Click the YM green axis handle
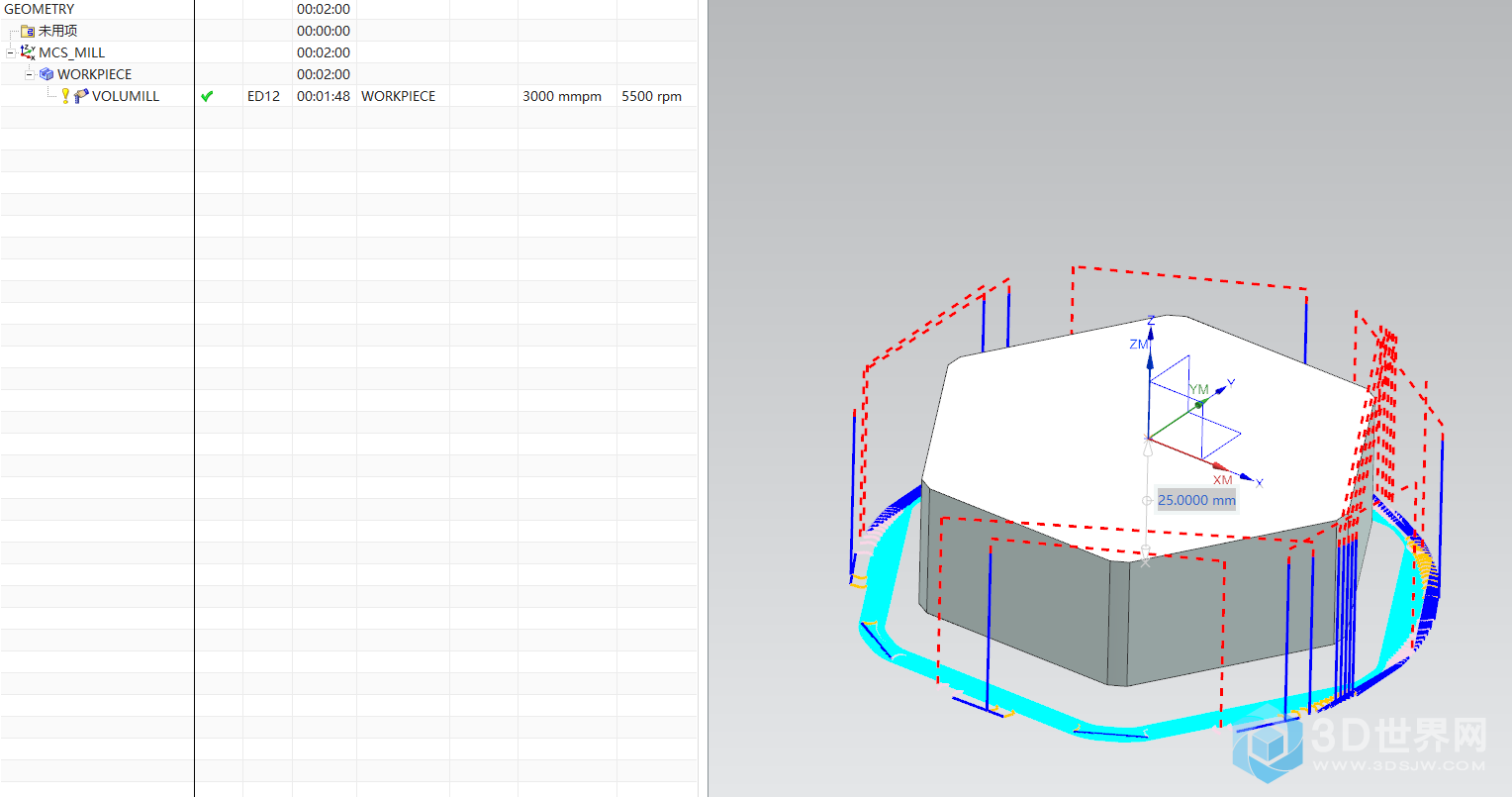 tap(1198, 404)
